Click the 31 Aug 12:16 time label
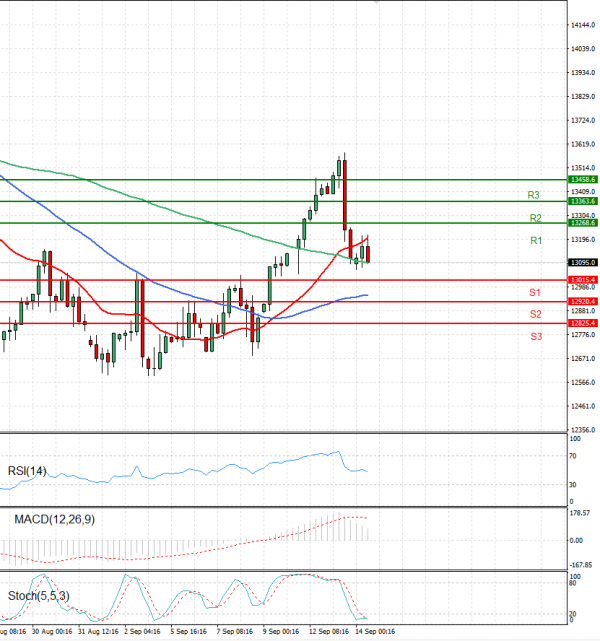Viewport: 600px width, 641px height. [98, 632]
